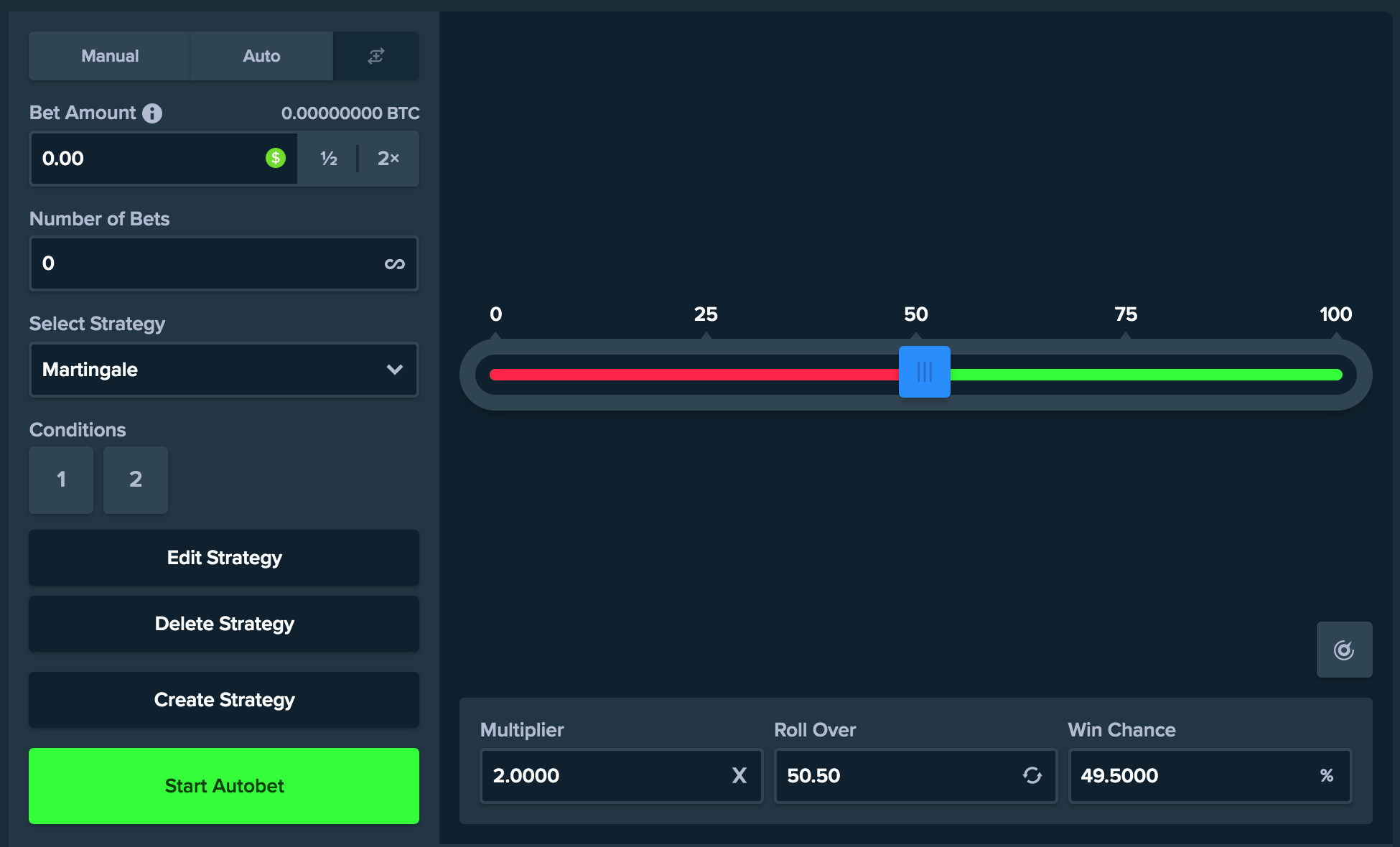
Task: Click Create Strategy
Action: point(223,700)
